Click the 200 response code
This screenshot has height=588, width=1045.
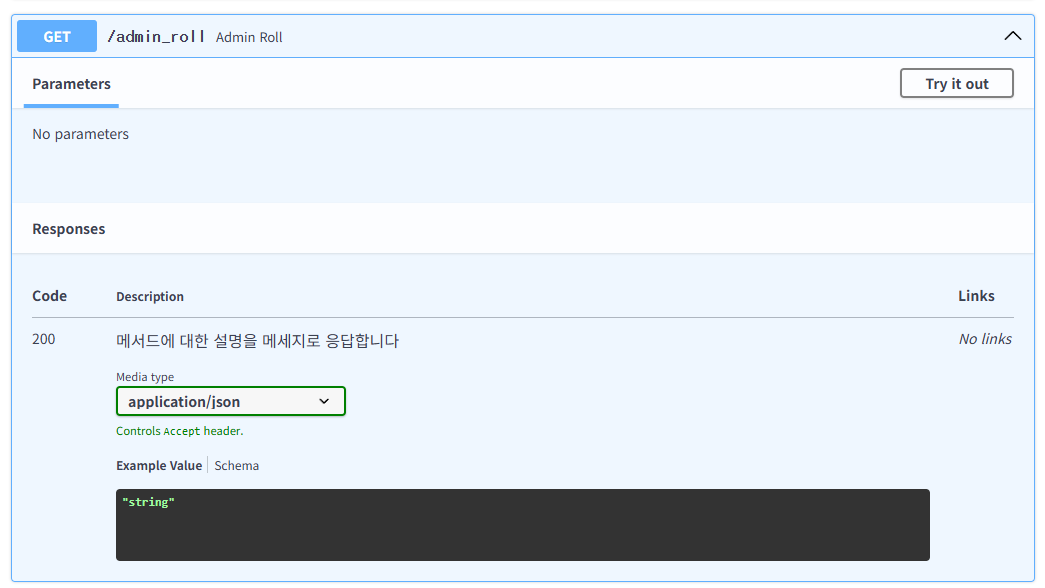point(43,339)
